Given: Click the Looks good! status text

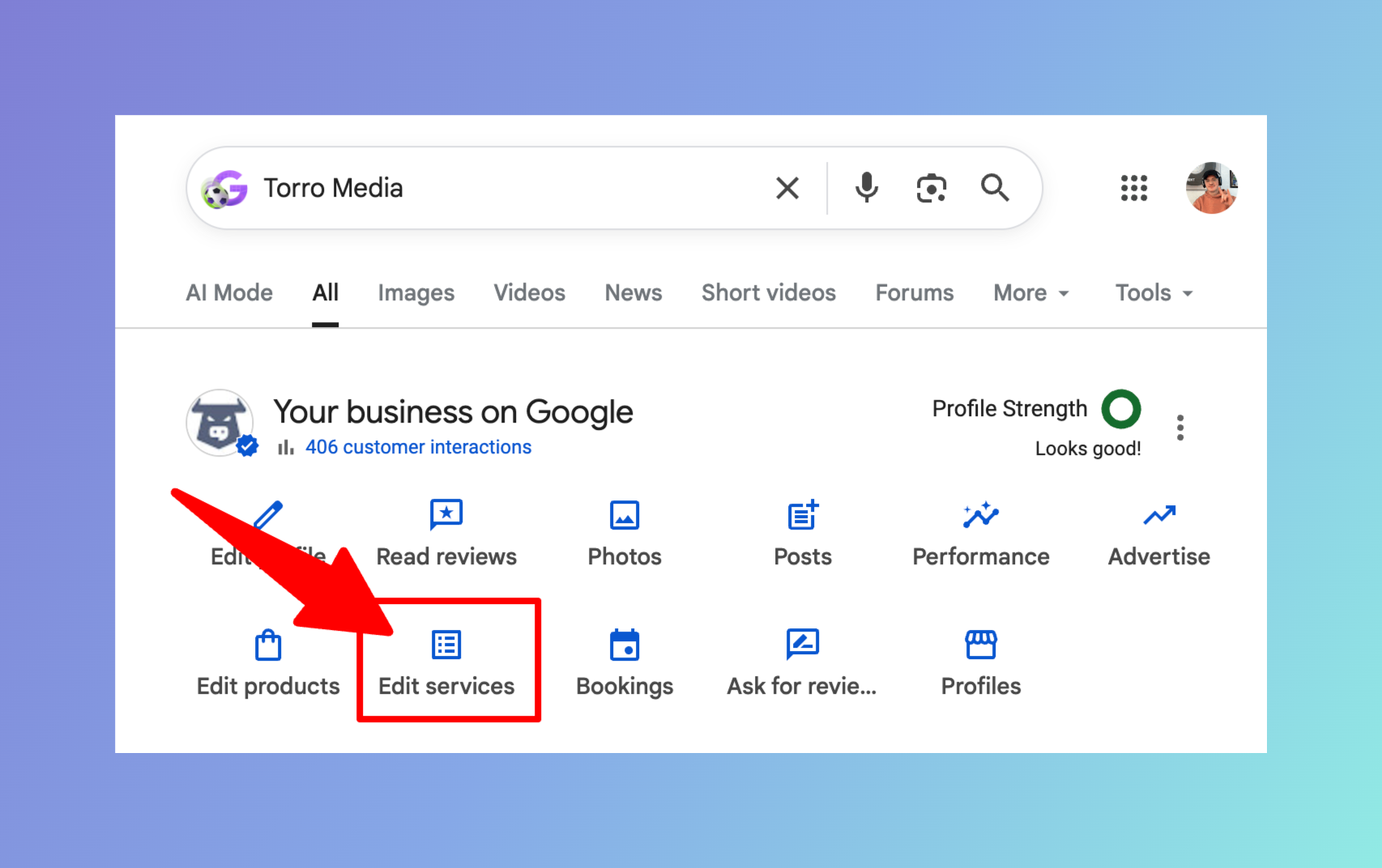Looking at the screenshot, I should [x=1088, y=448].
